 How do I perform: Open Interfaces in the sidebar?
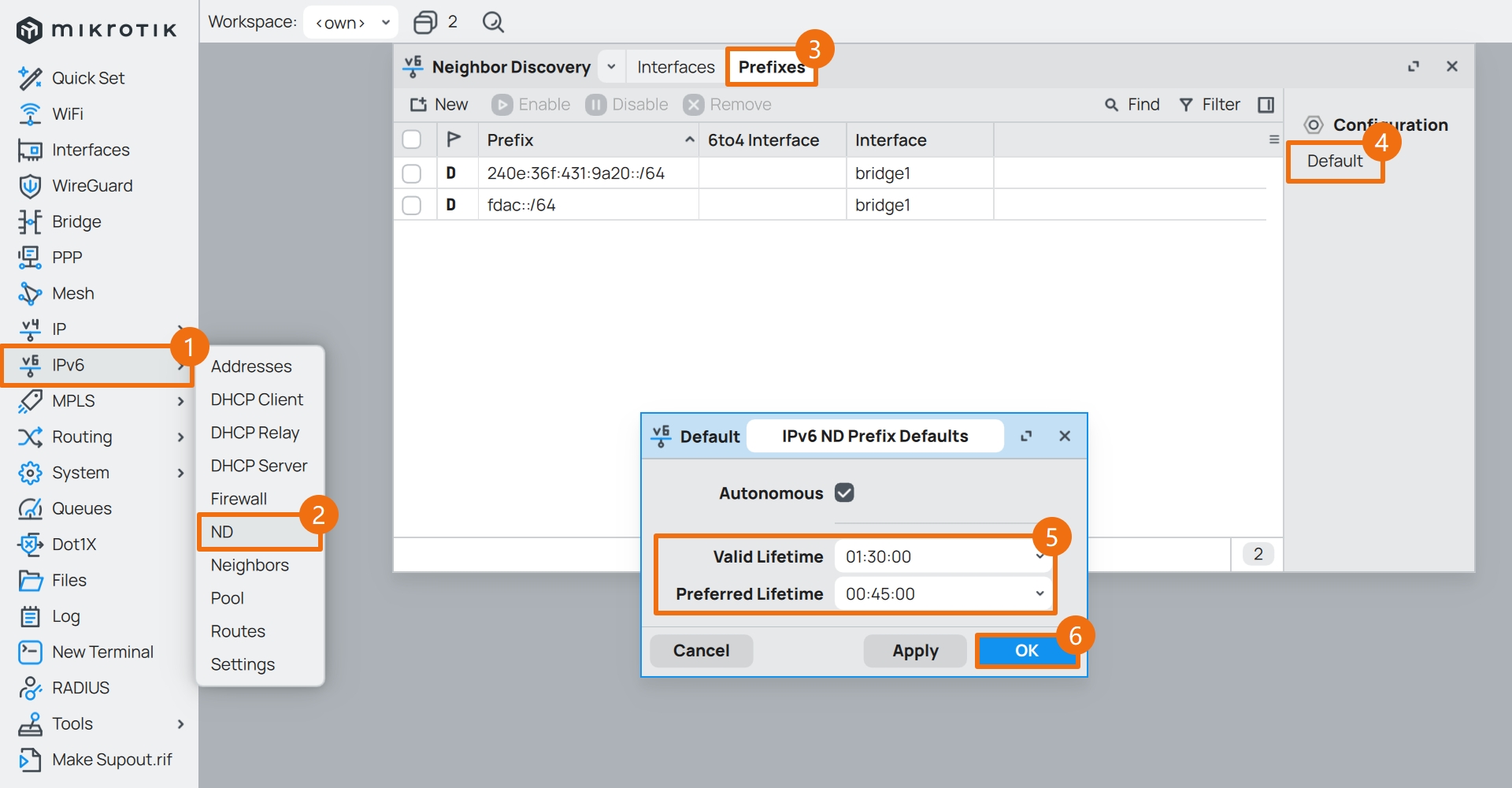[x=73, y=150]
